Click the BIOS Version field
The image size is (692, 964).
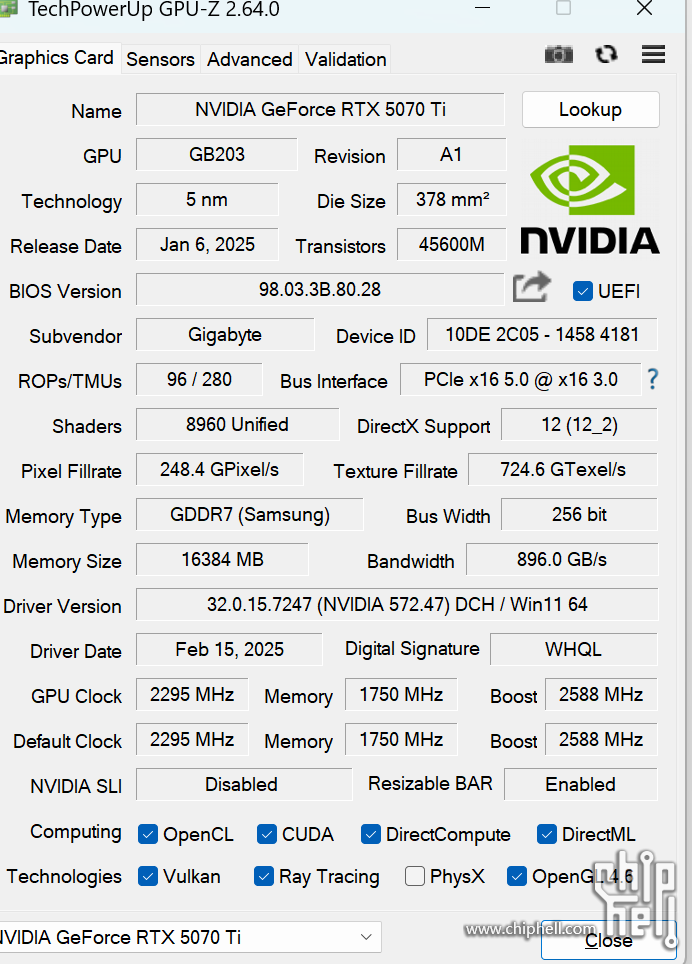[x=320, y=289]
